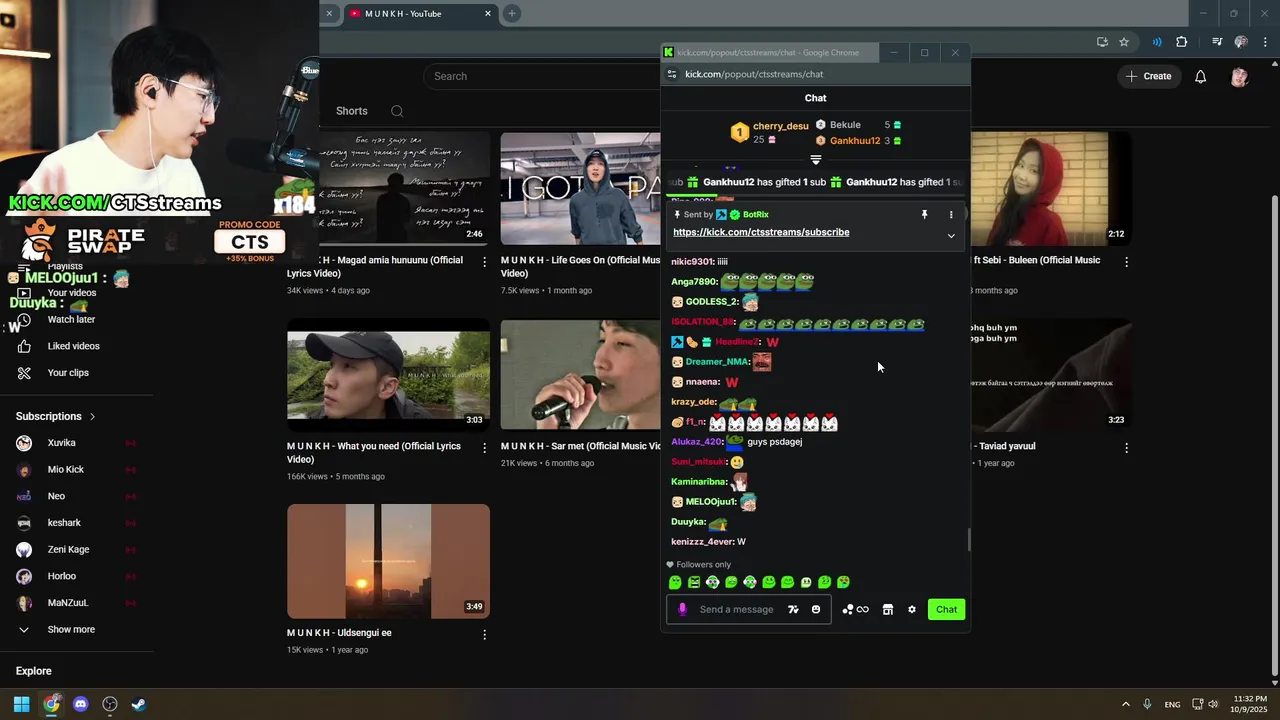The width and height of the screenshot is (1280, 720).
Task: Open Your clips in sidebar
Action: 68,373
